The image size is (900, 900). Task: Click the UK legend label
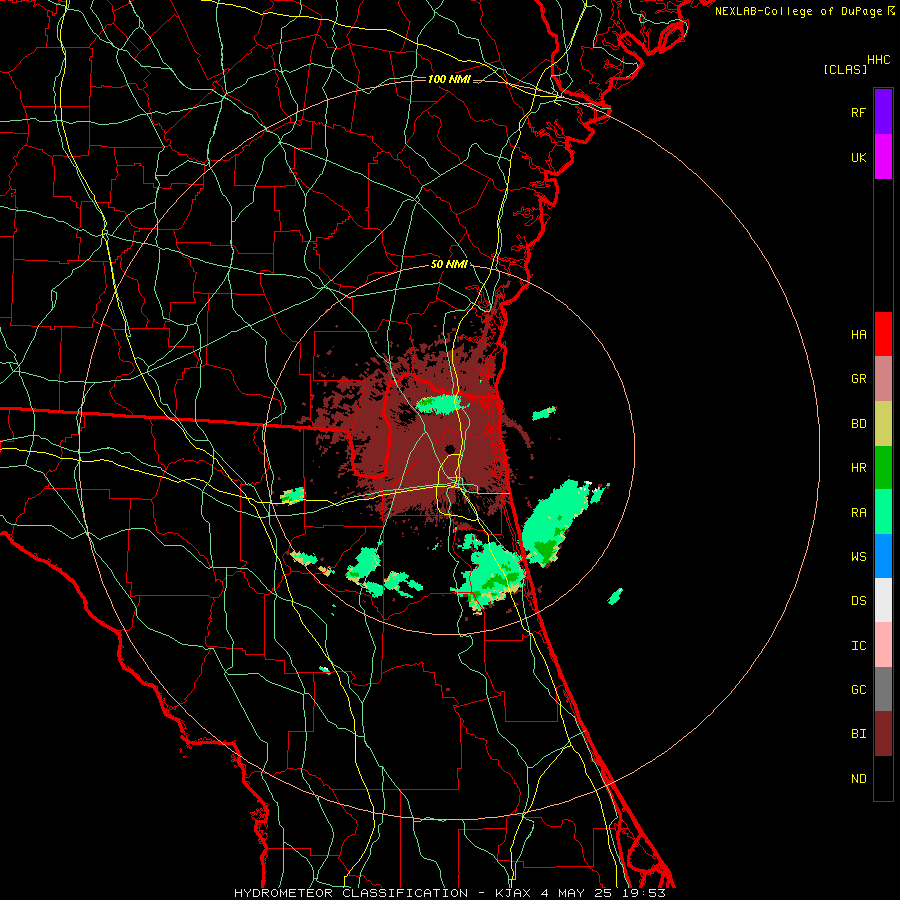tap(858, 157)
